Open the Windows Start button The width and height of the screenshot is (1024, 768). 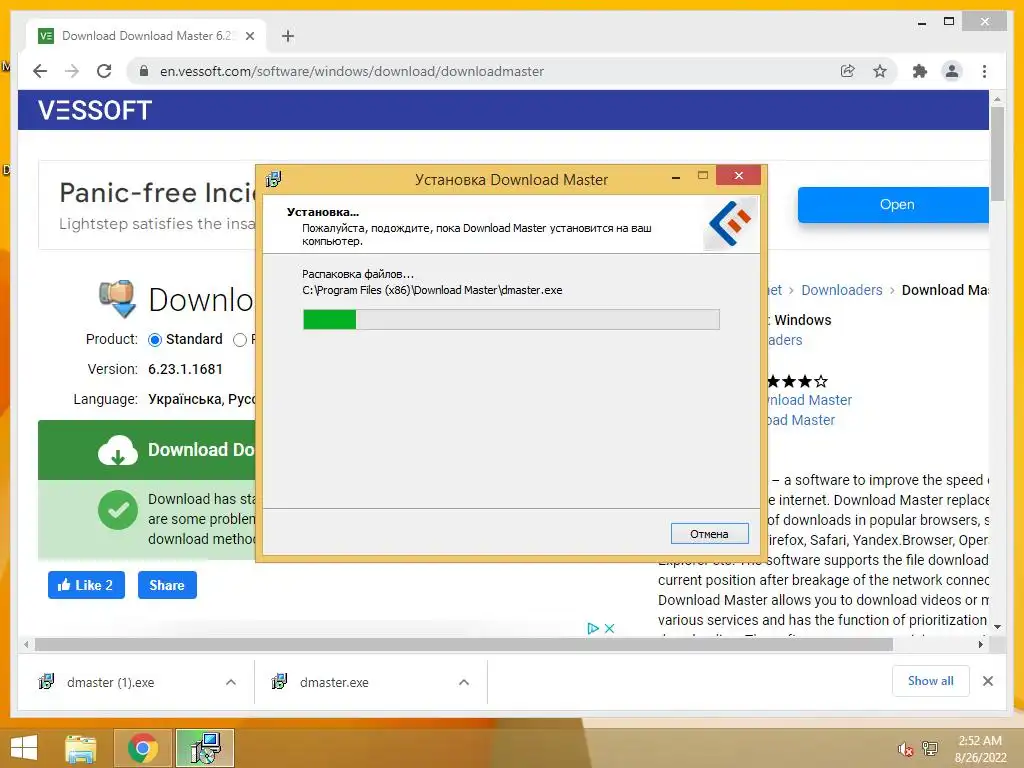(x=24, y=748)
